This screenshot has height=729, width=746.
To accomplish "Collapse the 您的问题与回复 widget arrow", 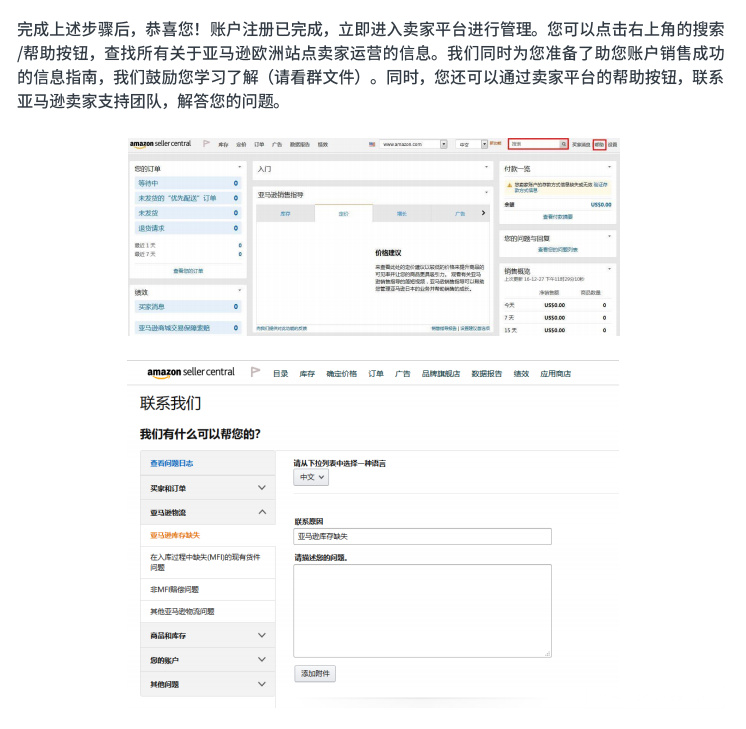I will [x=609, y=236].
